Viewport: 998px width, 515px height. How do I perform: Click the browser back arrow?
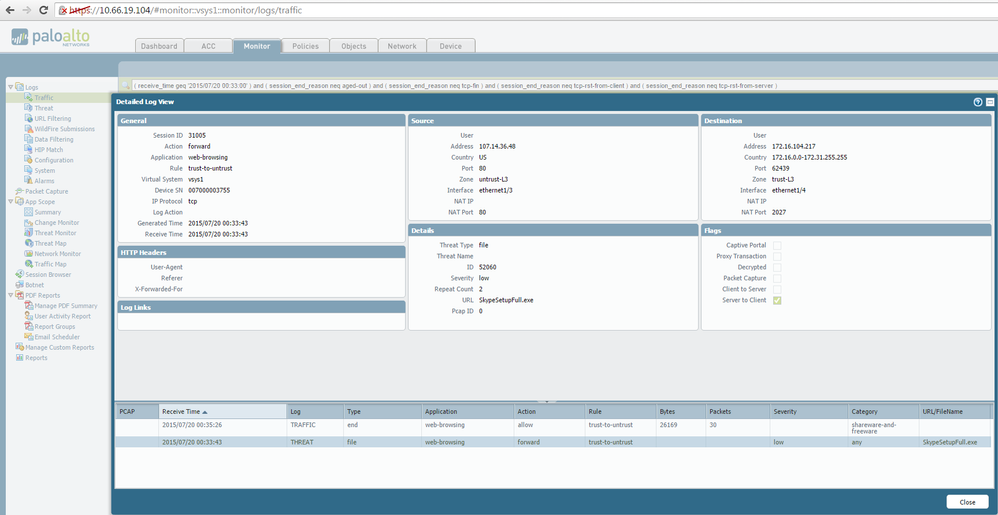(x=10, y=10)
